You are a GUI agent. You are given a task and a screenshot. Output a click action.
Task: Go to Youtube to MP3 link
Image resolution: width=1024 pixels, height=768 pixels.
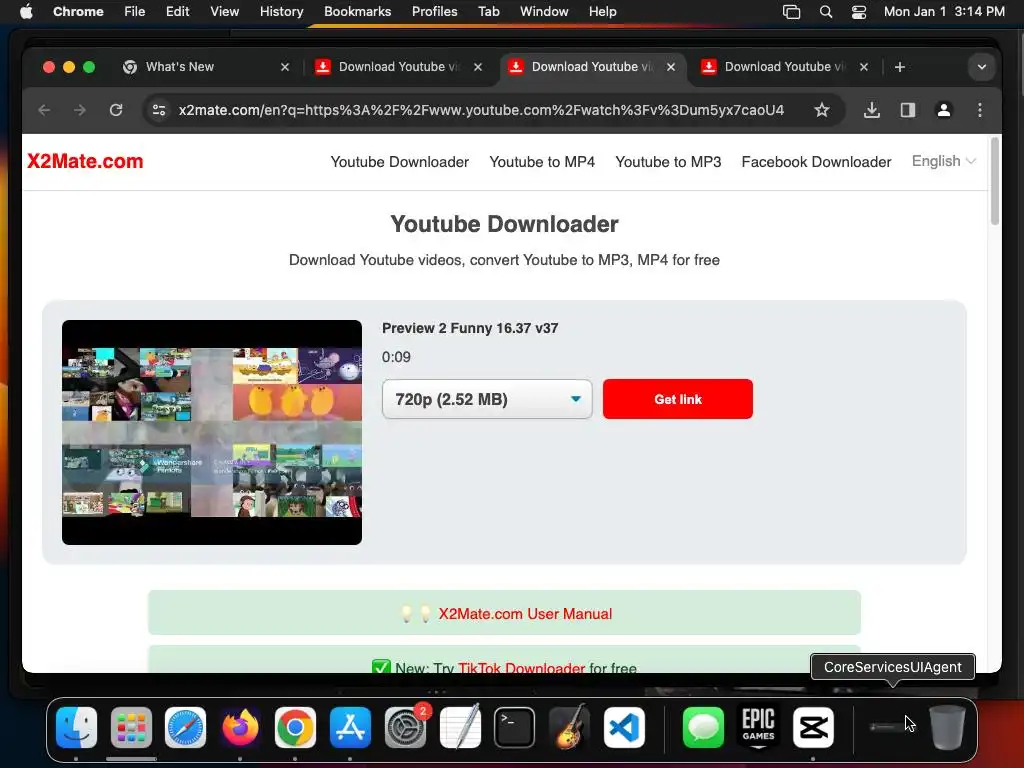(668, 162)
